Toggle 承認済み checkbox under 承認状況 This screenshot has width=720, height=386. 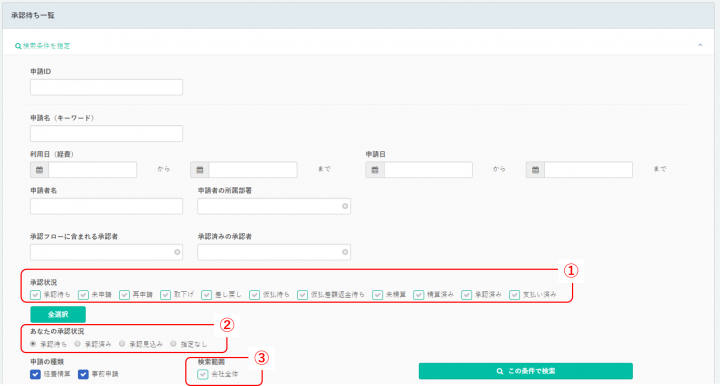pos(467,295)
